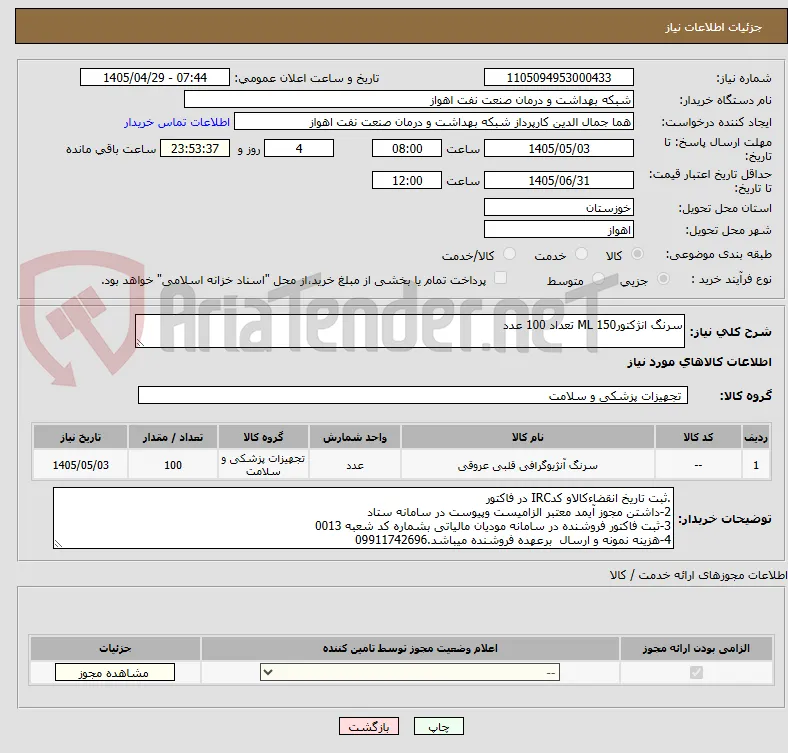Open the اعلام وضعیت مجوز dropdown
The width and height of the screenshot is (788, 753).
coord(410,673)
